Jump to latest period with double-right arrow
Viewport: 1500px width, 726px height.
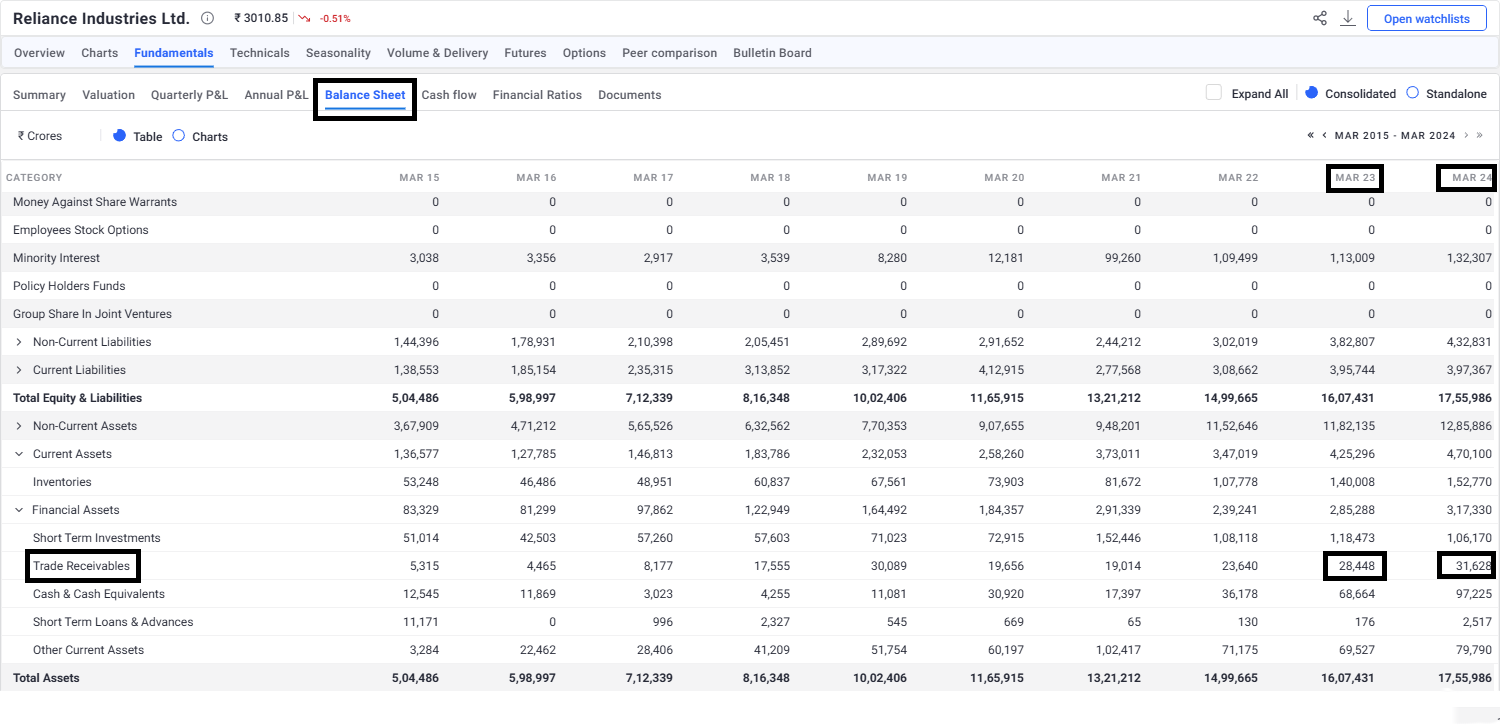(x=1481, y=135)
